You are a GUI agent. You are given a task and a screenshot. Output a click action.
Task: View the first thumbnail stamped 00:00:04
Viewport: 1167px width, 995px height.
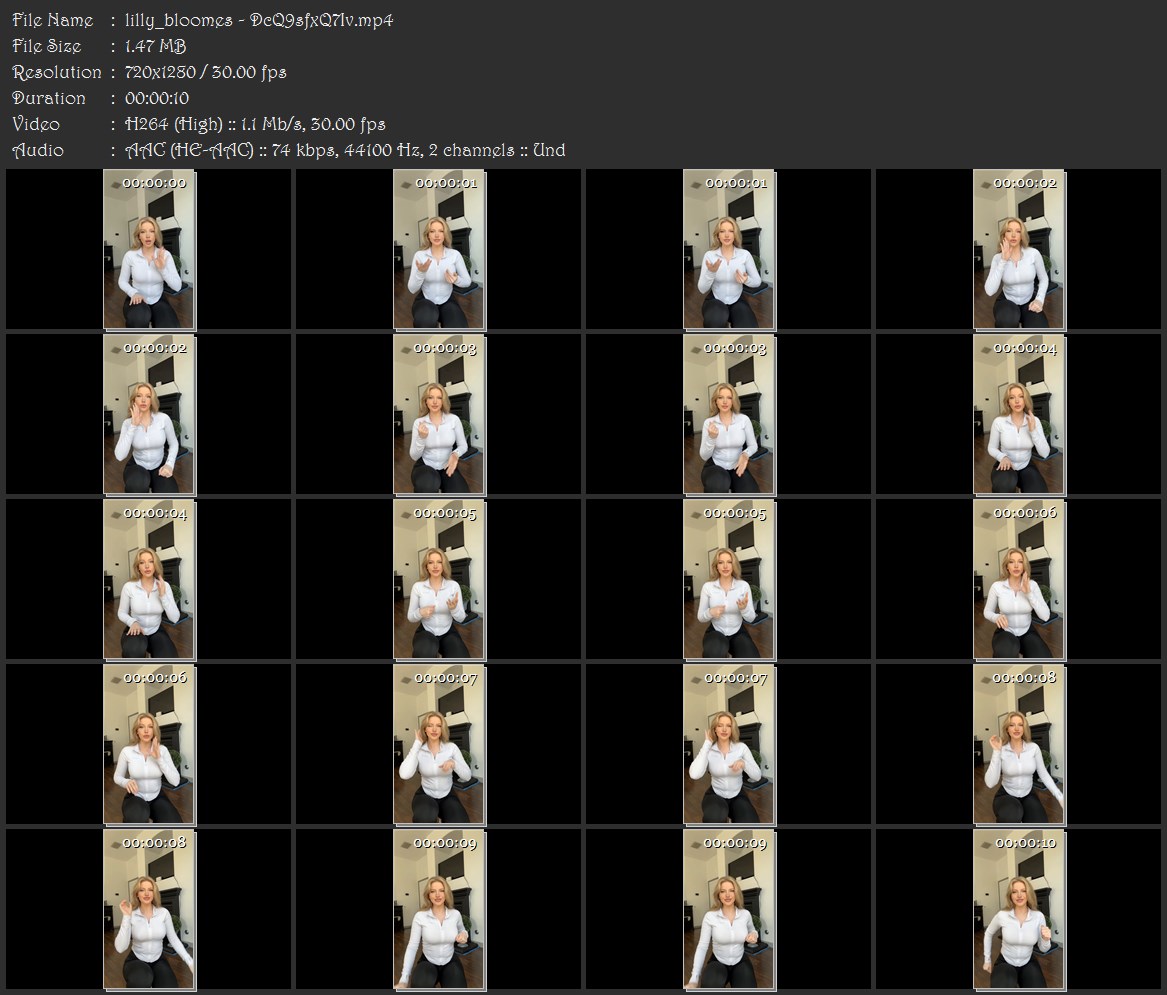(x=1019, y=415)
